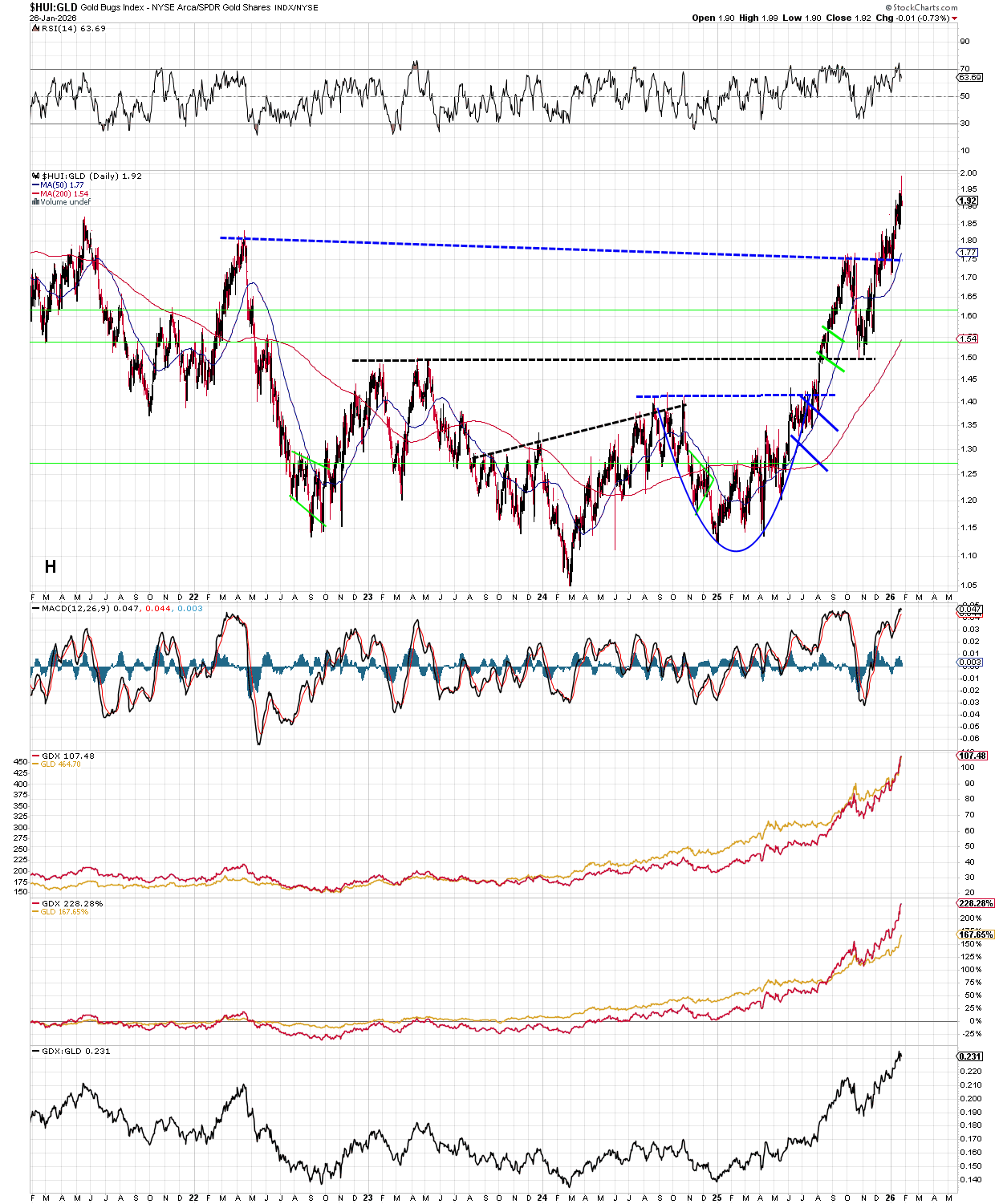This screenshot has height=1204, width=995.
Task: Click the 1.77 MA(50) axis tag
Action: [x=968, y=253]
